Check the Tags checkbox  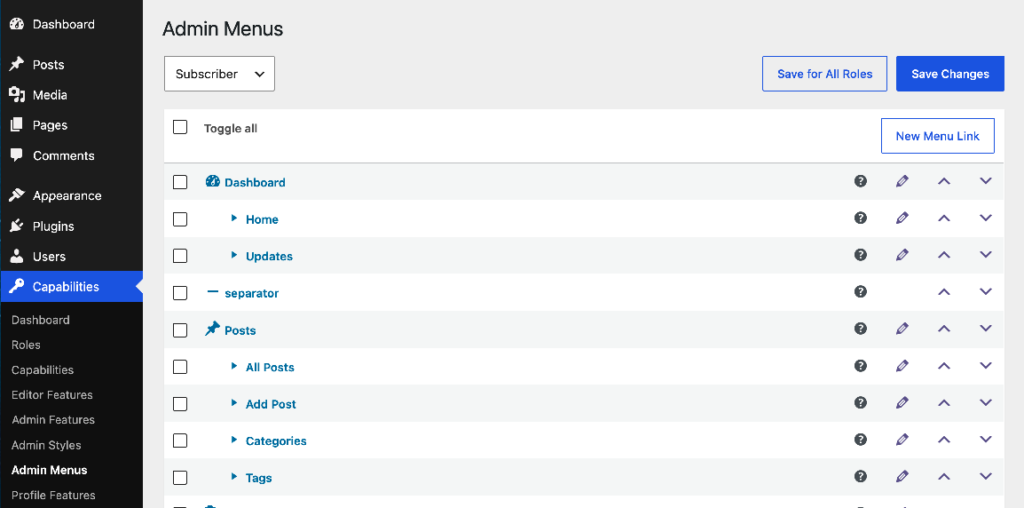(x=180, y=478)
